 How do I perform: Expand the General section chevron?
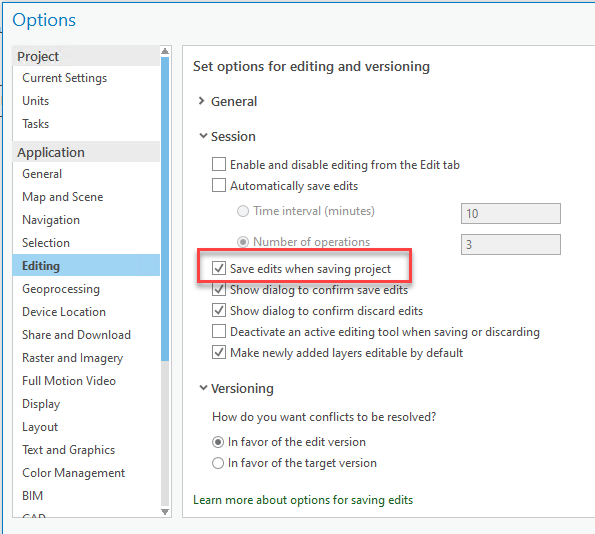pos(201,101)
